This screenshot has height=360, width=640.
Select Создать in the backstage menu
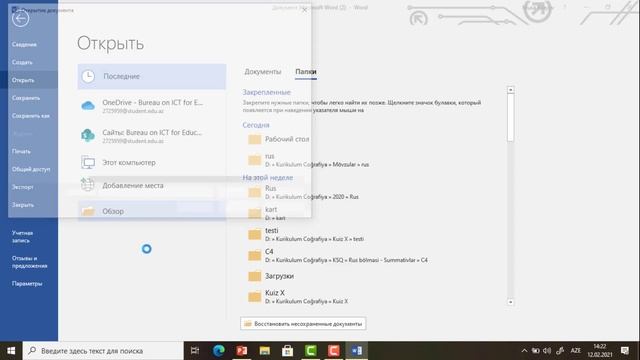click(x=22, y=62)
